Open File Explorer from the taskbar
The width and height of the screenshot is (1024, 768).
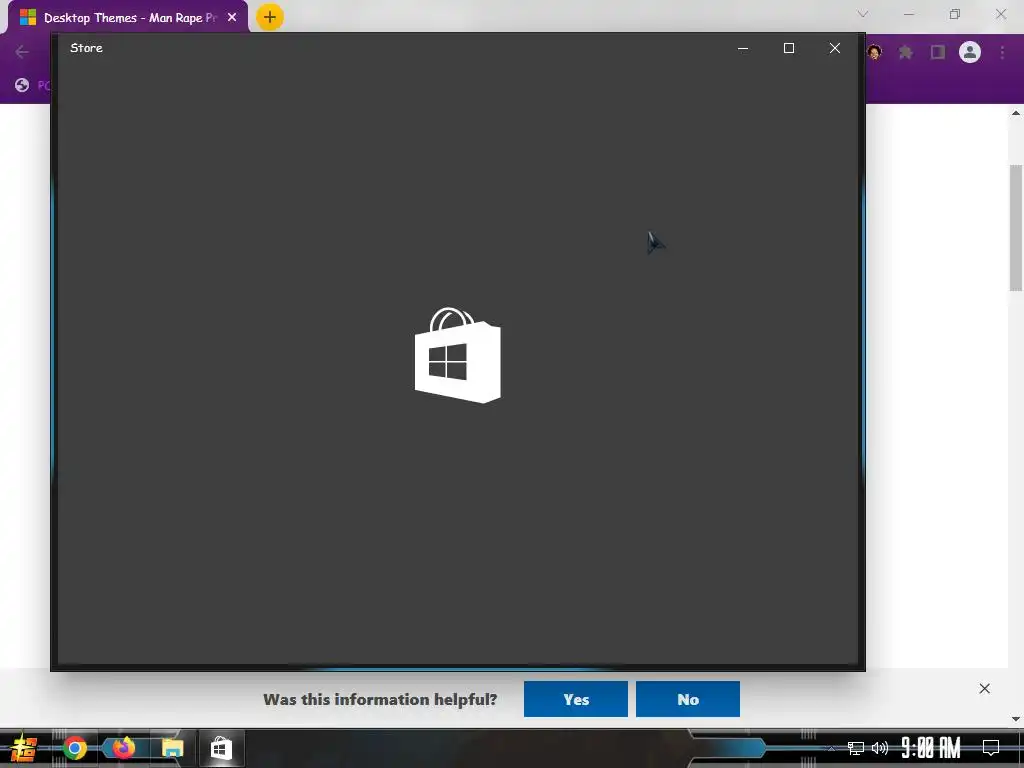tap(172, 748)
